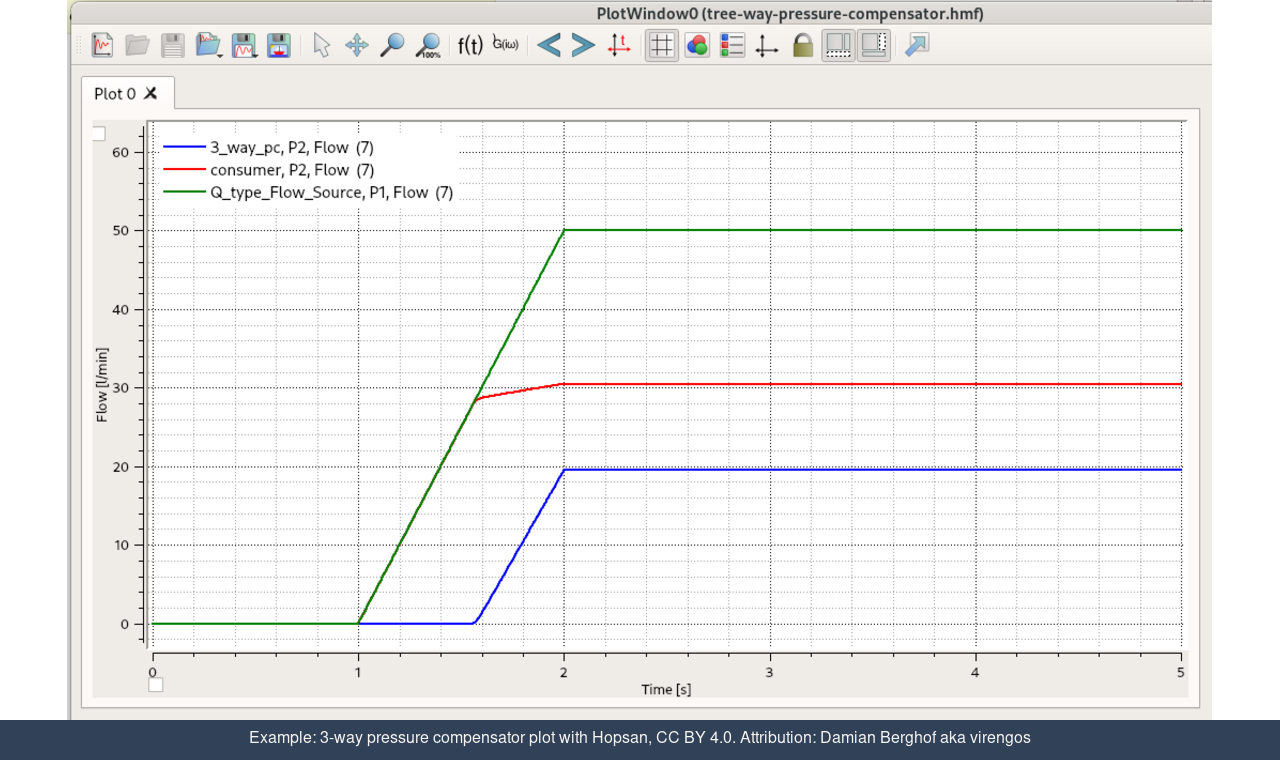Screen dimensions: 1280x760
Task: Go to next generation arrow
Action: 583,45
